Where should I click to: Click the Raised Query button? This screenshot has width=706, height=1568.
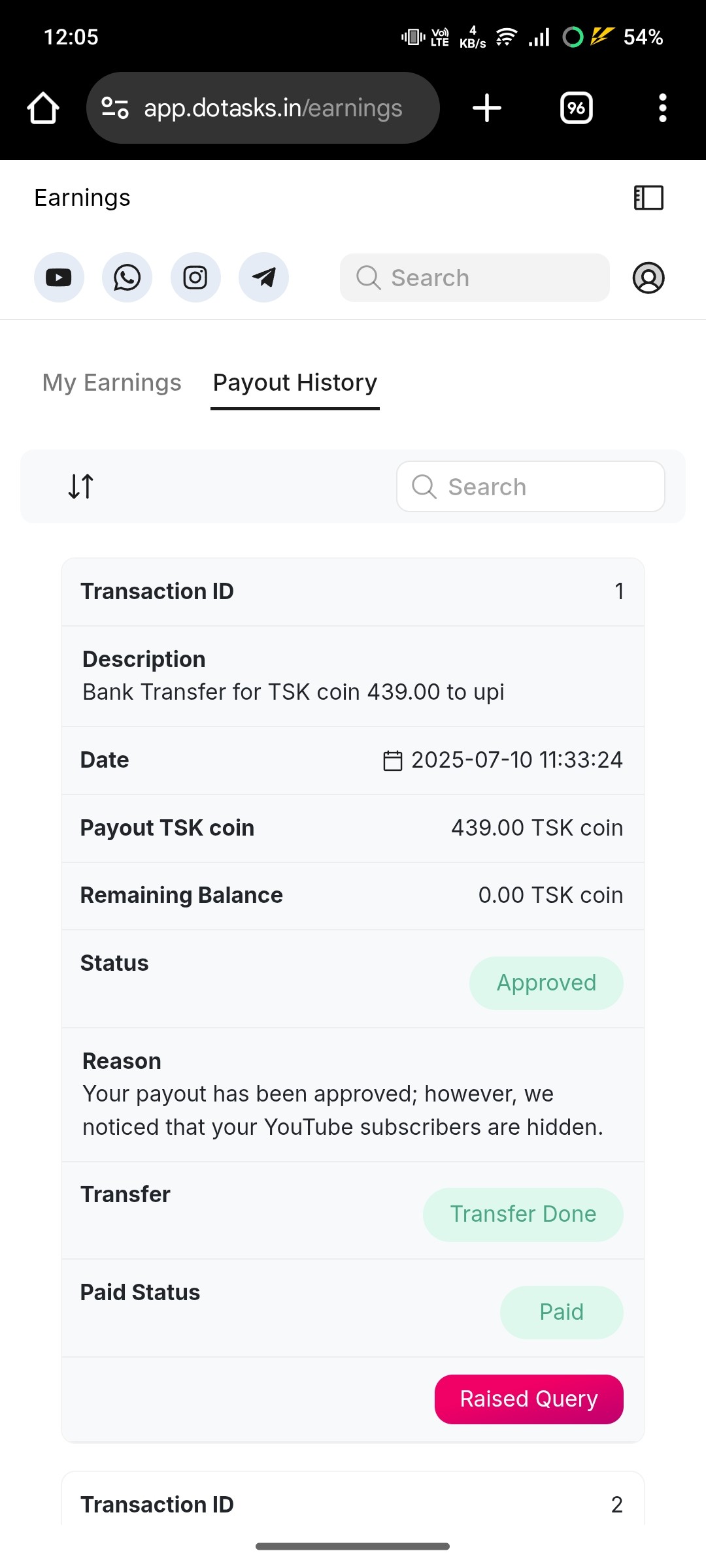click(x=529, y=1399)
